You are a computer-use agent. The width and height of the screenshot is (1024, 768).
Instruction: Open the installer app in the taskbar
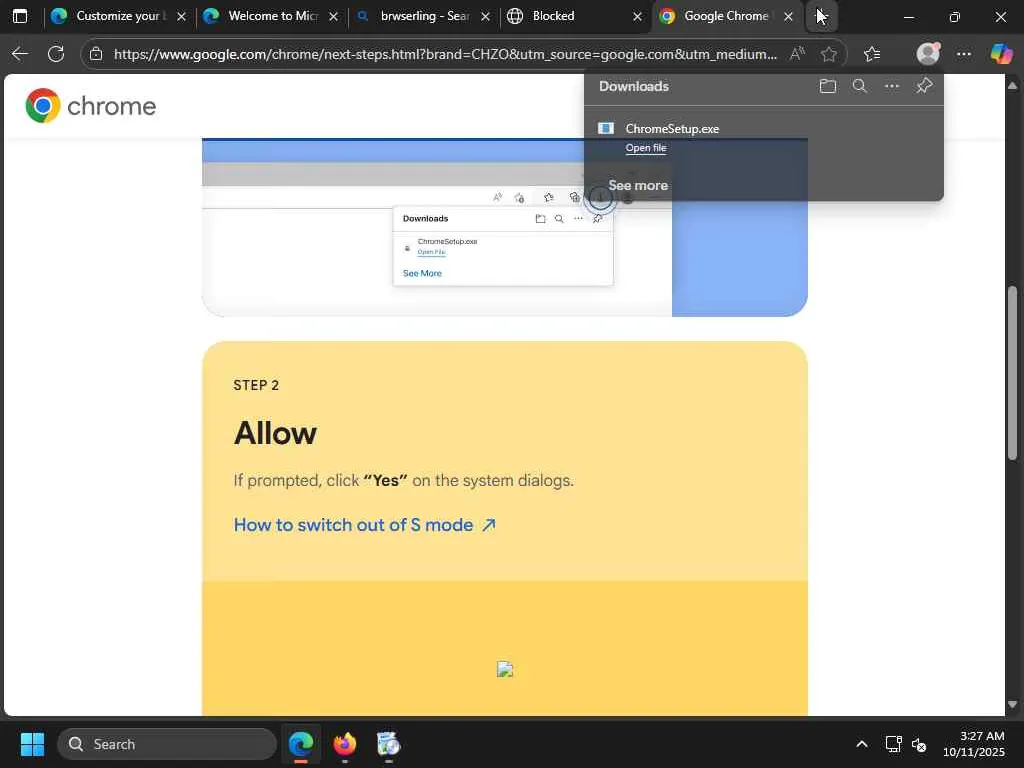(x=388, y=744)
